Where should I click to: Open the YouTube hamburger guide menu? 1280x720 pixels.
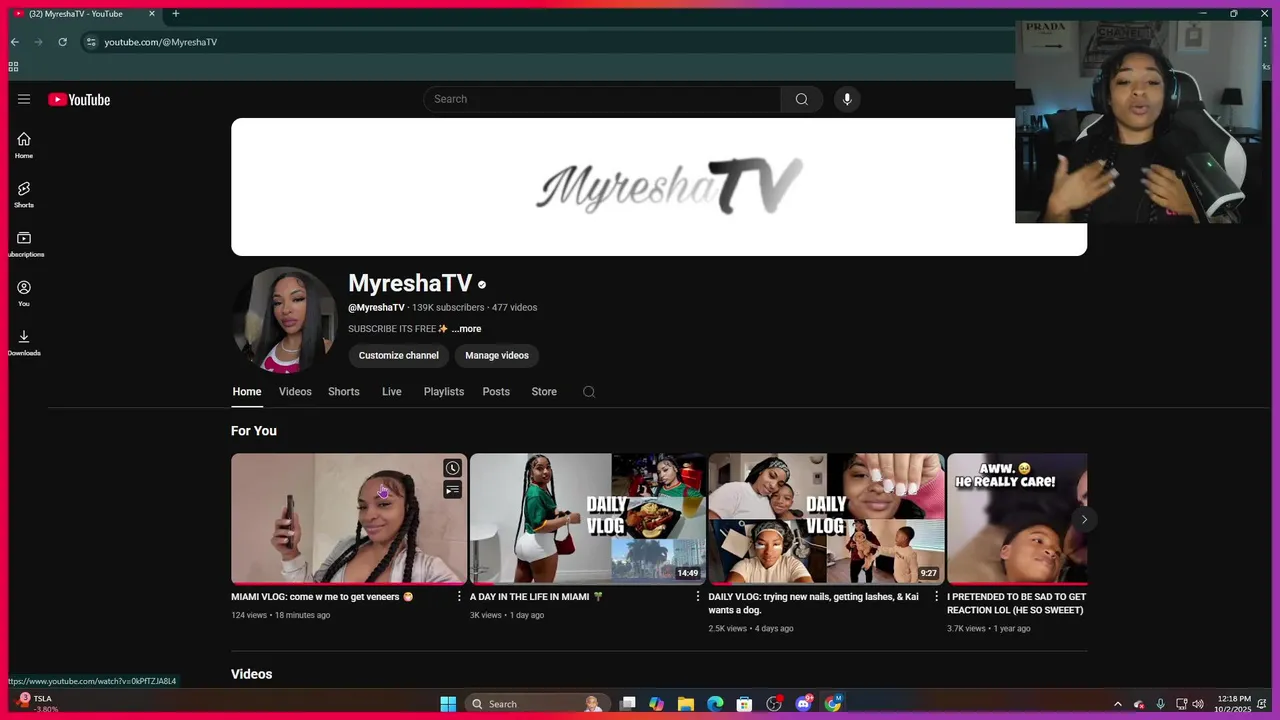[24, 99]
